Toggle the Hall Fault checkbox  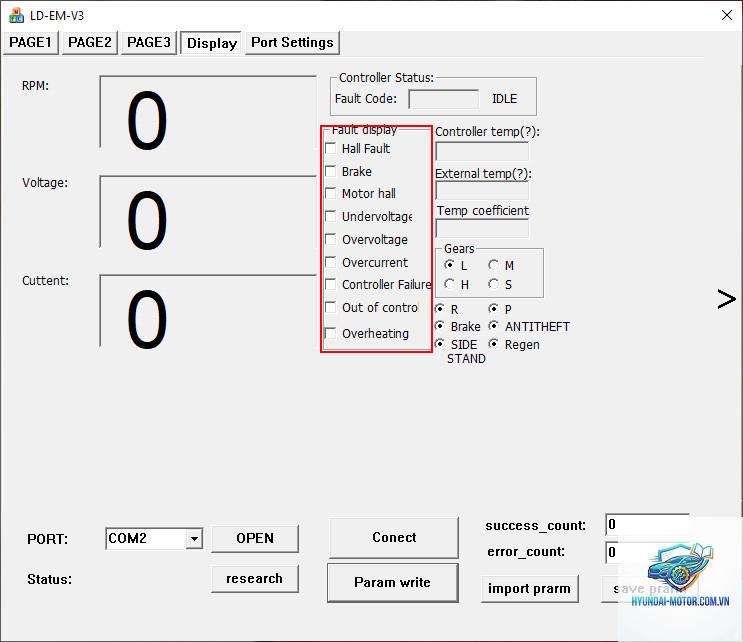[x=331, y=148]
